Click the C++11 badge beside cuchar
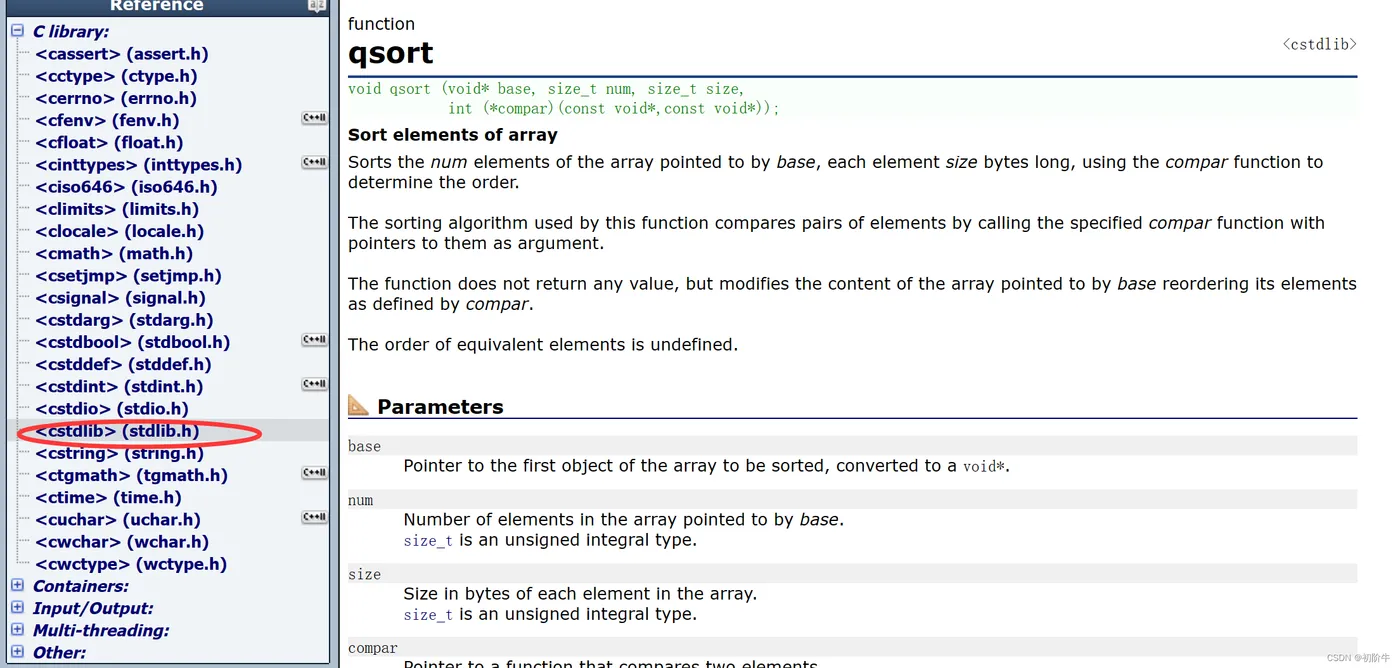 tap(314, 518)
